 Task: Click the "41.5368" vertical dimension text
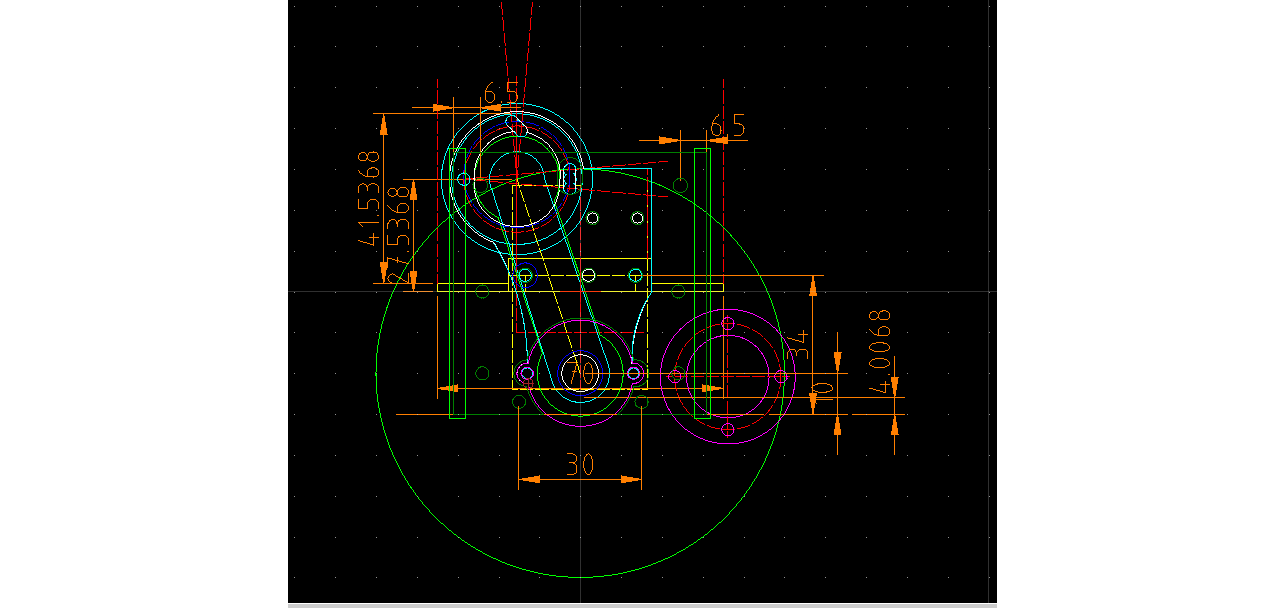pyautogui.click(x=371, y=198)
